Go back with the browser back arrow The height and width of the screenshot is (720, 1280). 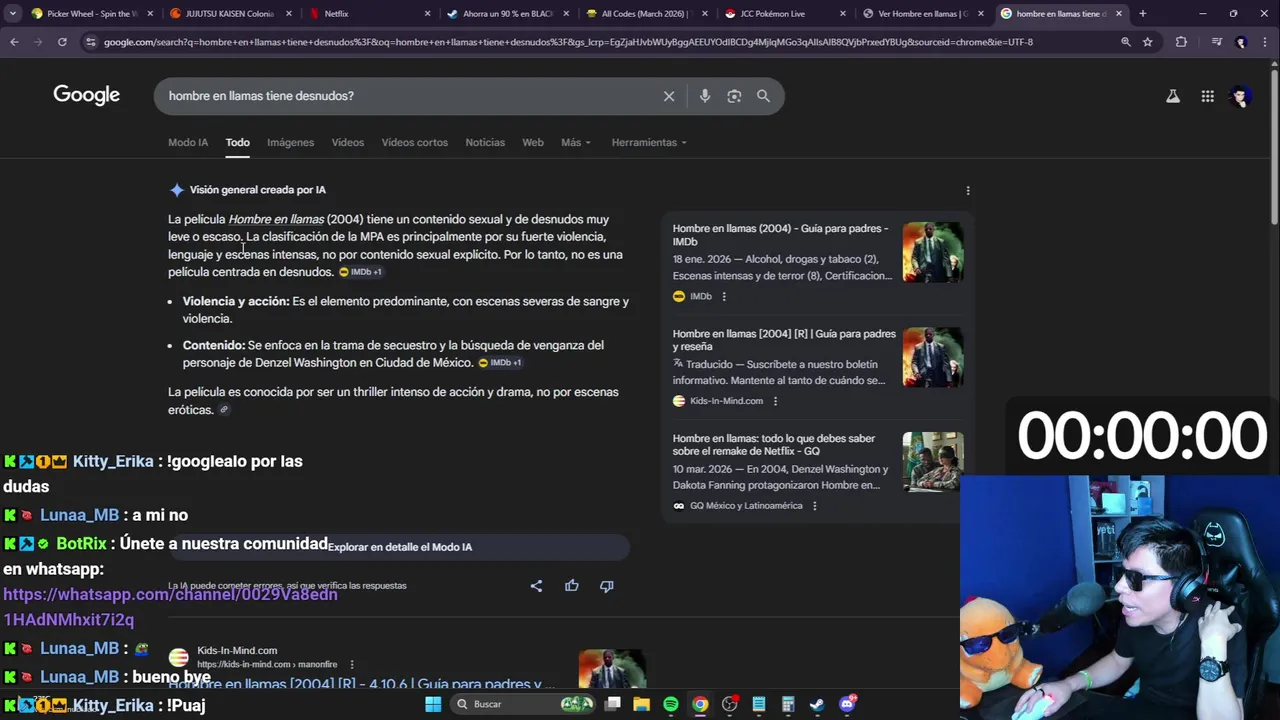pyautogui.click(x=14, y=42)
